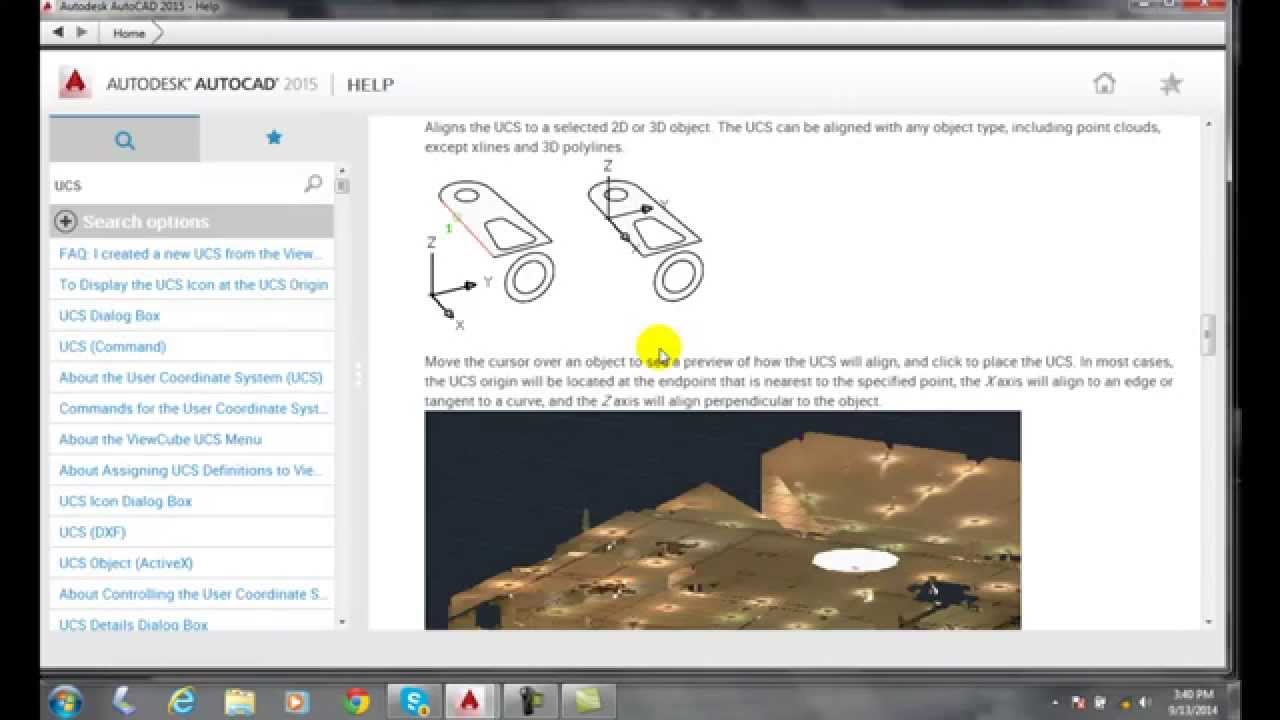Open 'FAQ: I created a new UCS' result

point(191,254)
